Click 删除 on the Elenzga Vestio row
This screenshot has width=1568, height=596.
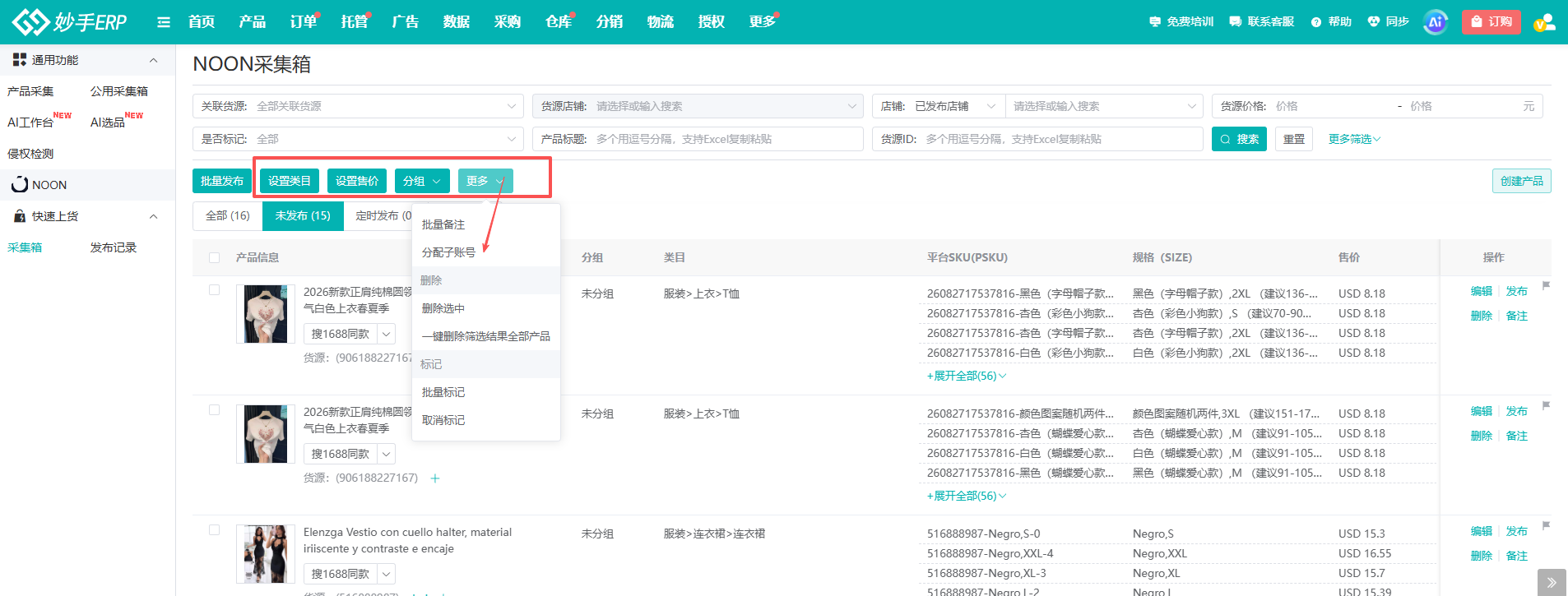[x=1482, y=556]
